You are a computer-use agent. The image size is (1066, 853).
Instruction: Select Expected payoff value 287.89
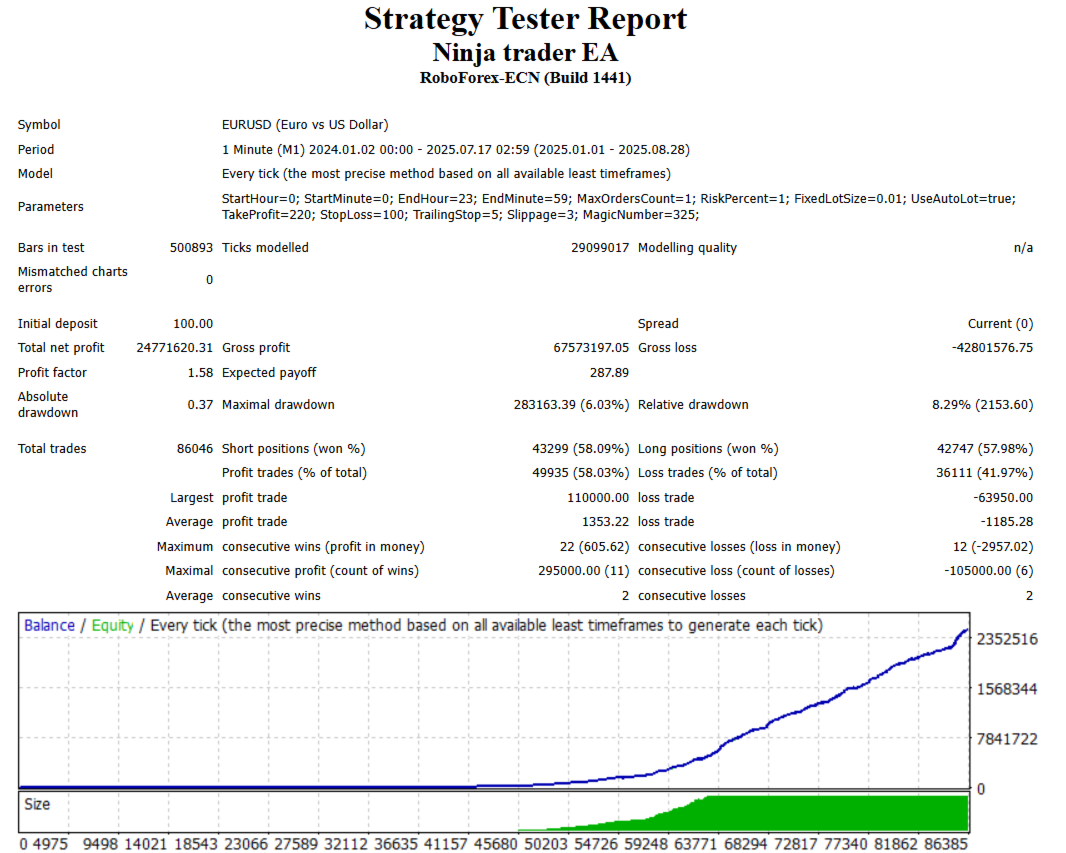(609, 373)
